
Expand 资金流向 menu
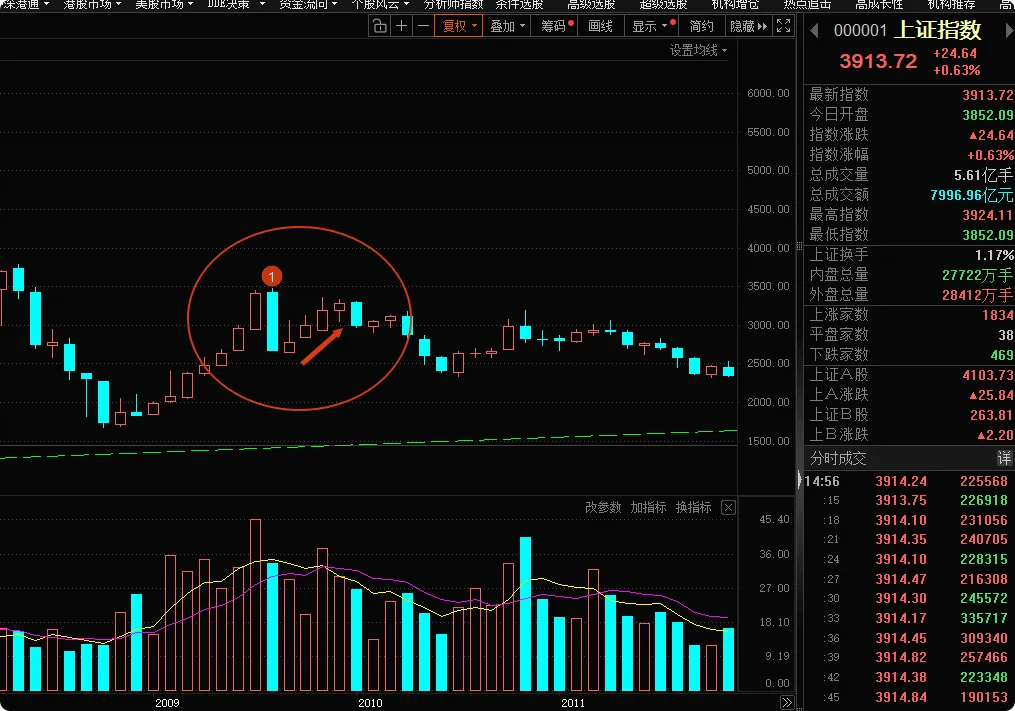307,5
